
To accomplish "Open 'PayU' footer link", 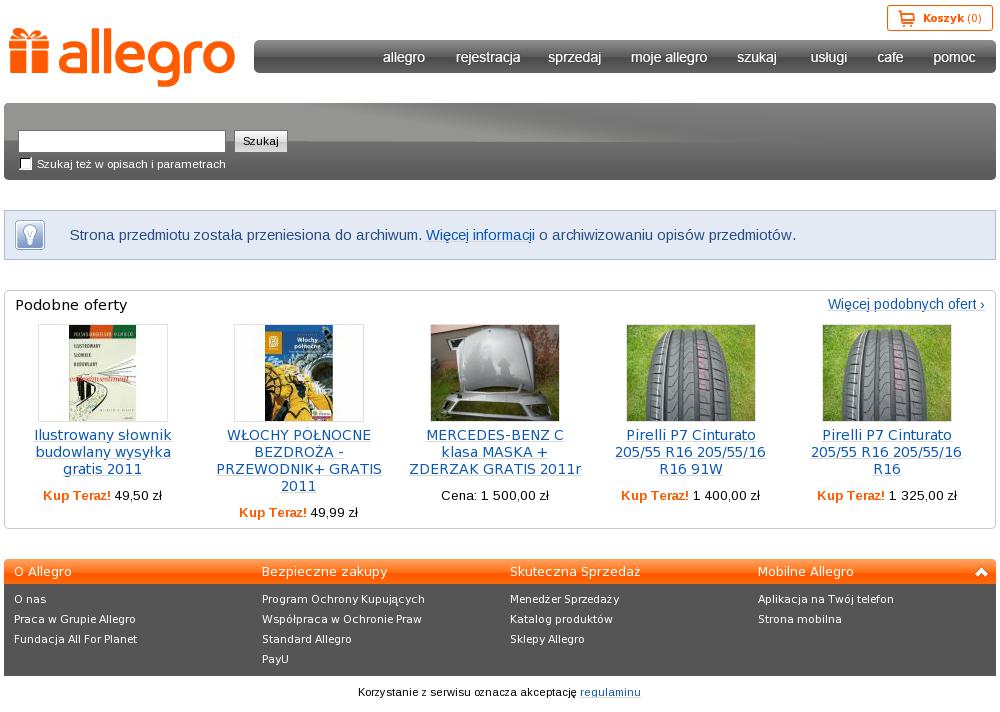I will [x=276, y=659].
